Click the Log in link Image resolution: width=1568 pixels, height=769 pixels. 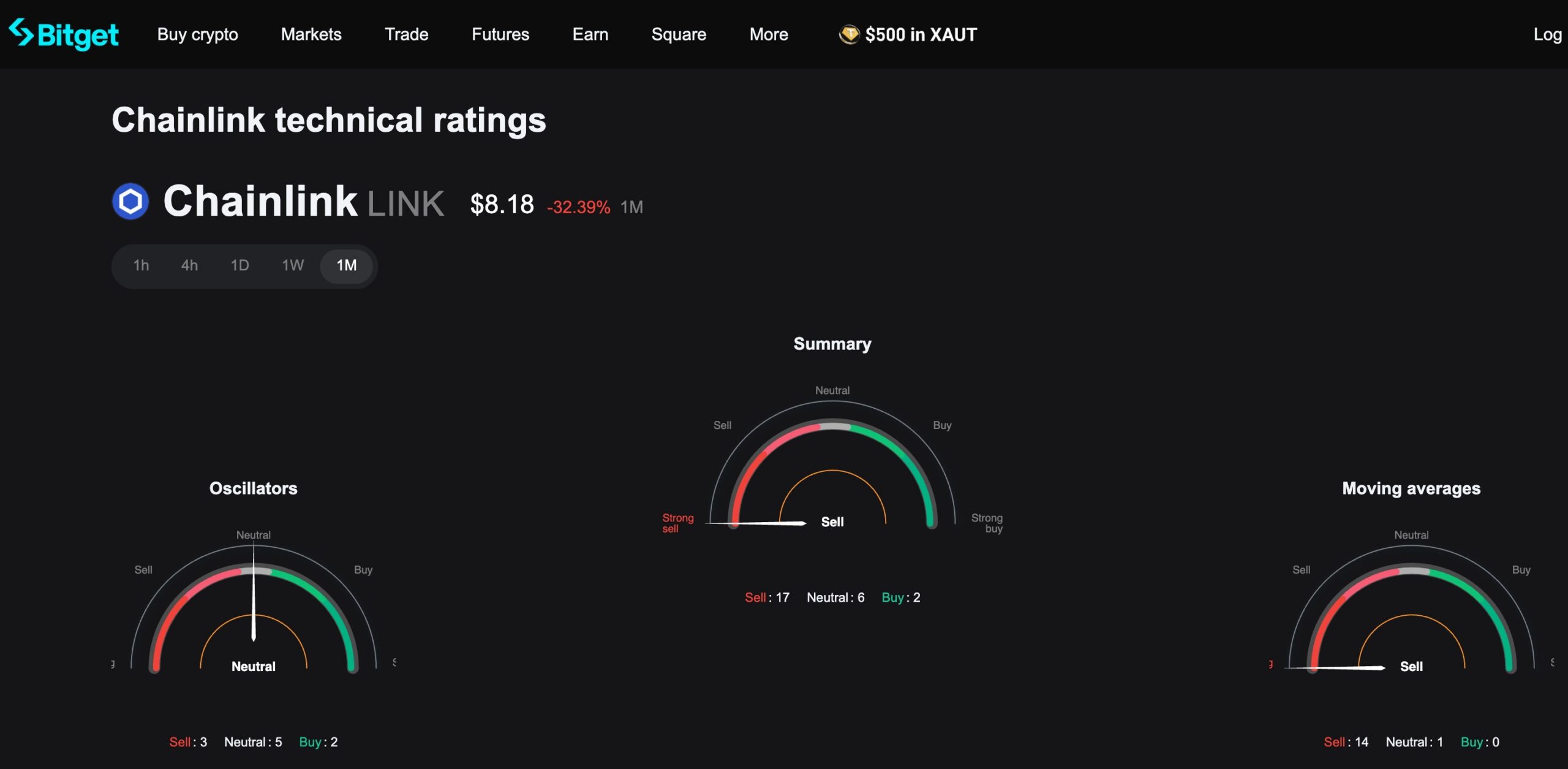point(1548,34)
